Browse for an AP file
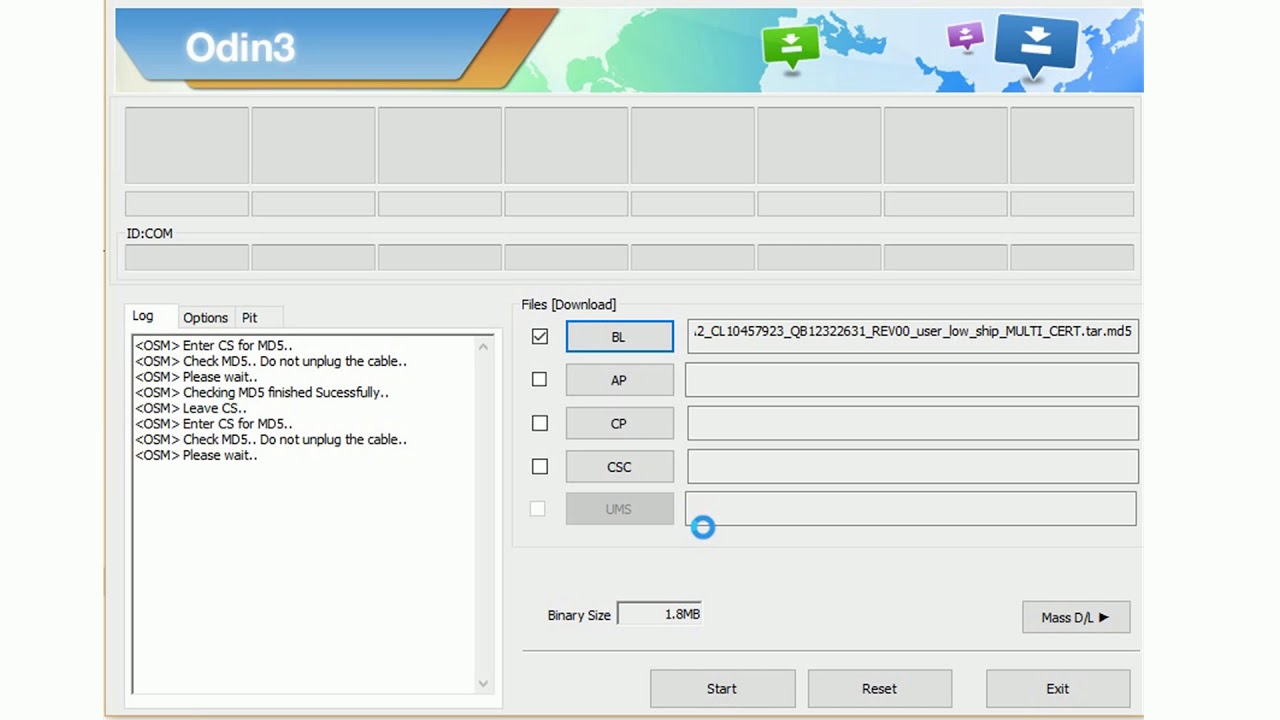Screen dimensions: 1280x720 [x=619, y=380]
